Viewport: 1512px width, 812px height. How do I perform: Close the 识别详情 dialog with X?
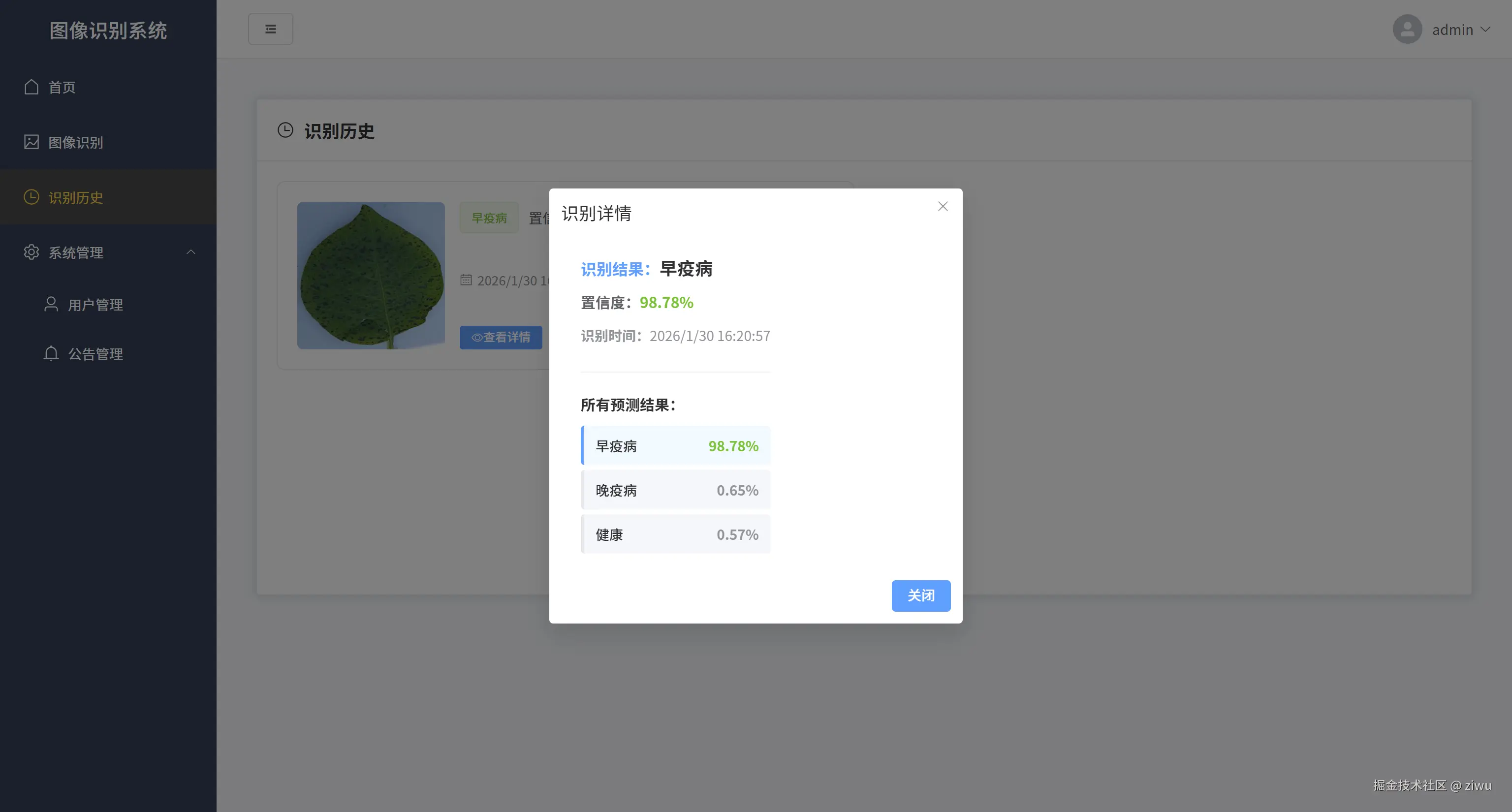943,206
